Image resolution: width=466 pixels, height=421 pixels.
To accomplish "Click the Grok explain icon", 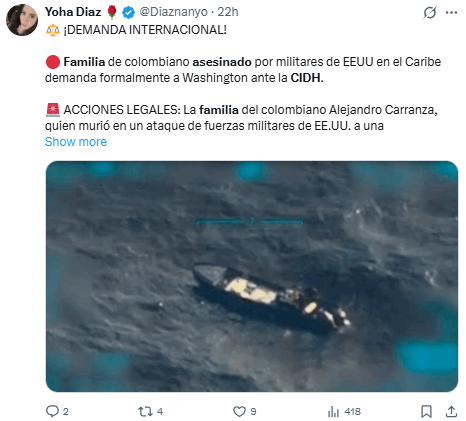I will click(430, 13).
